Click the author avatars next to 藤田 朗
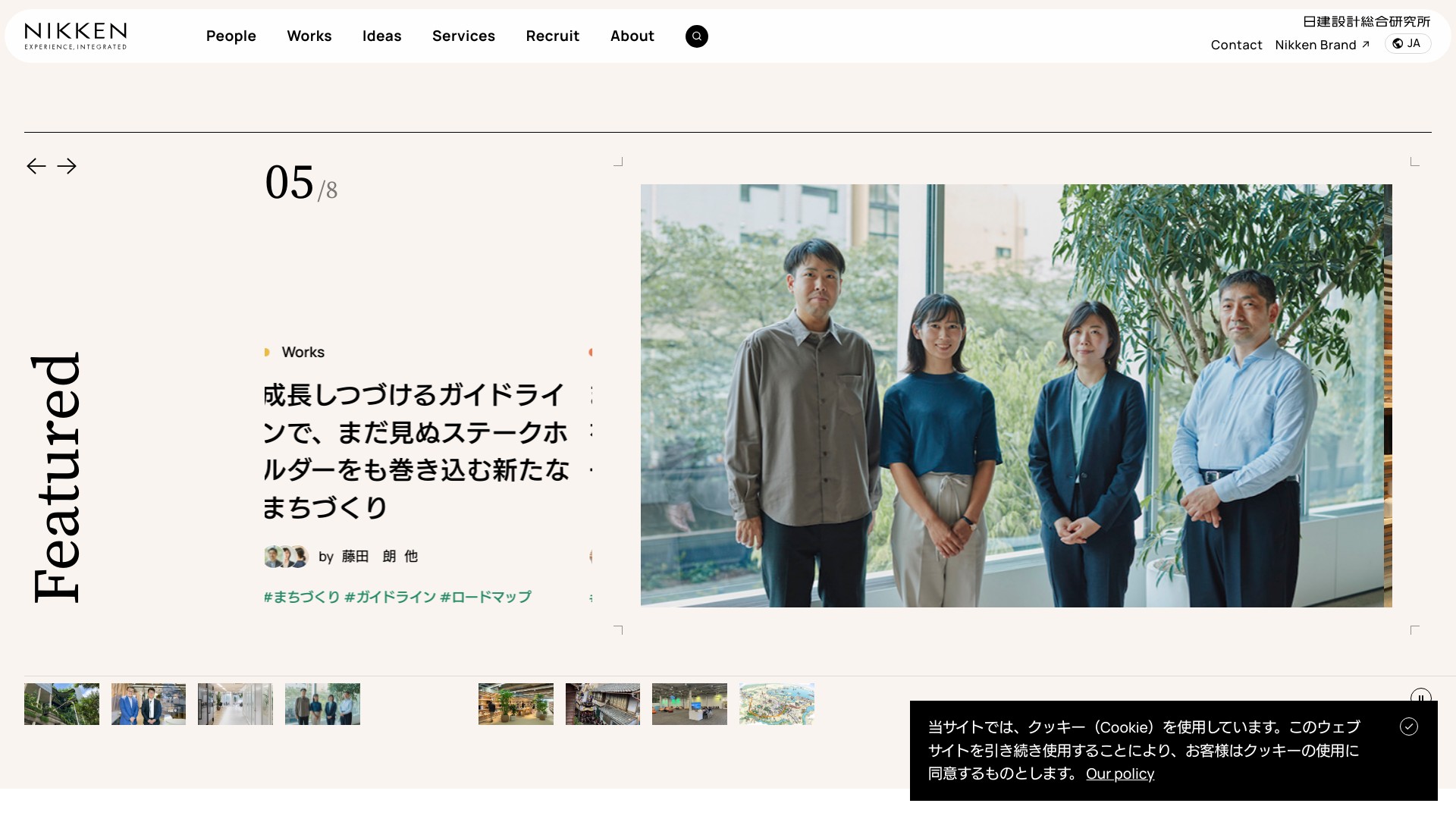This screenshot has height=819, width=1456. (x=286, y=557)
